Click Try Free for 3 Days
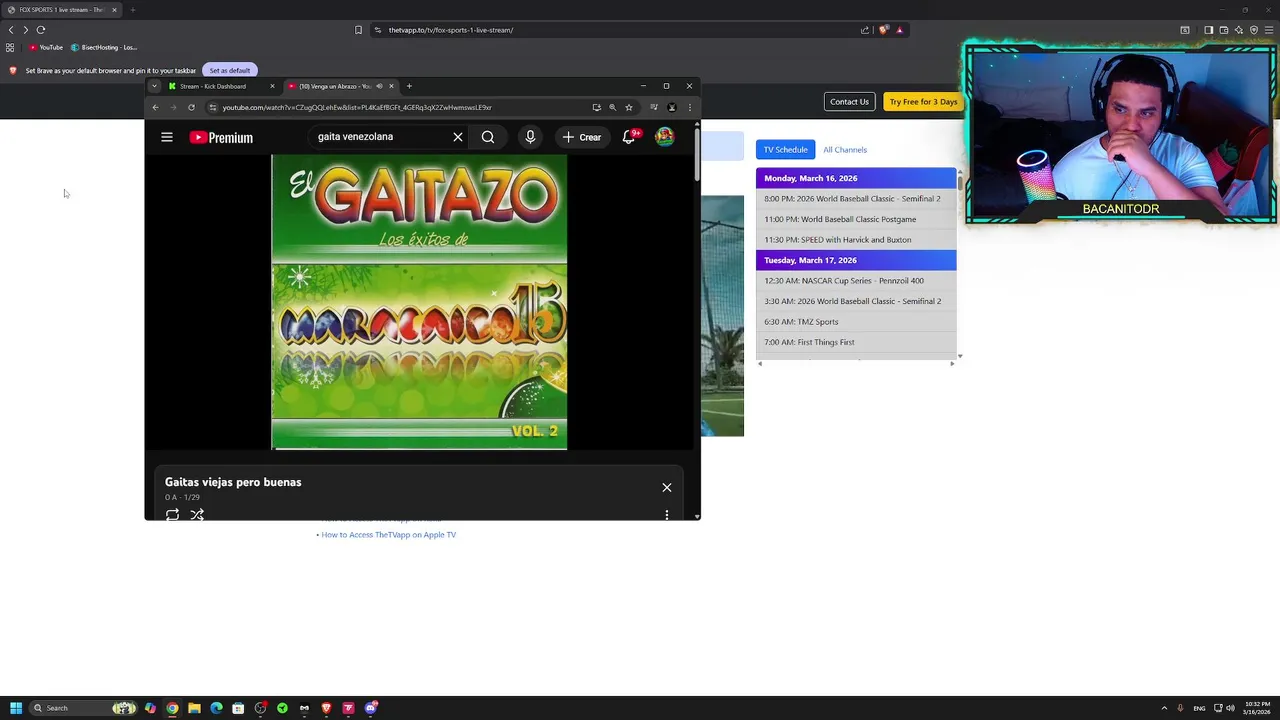This screenshot has width=1280, height=720. 923,101
